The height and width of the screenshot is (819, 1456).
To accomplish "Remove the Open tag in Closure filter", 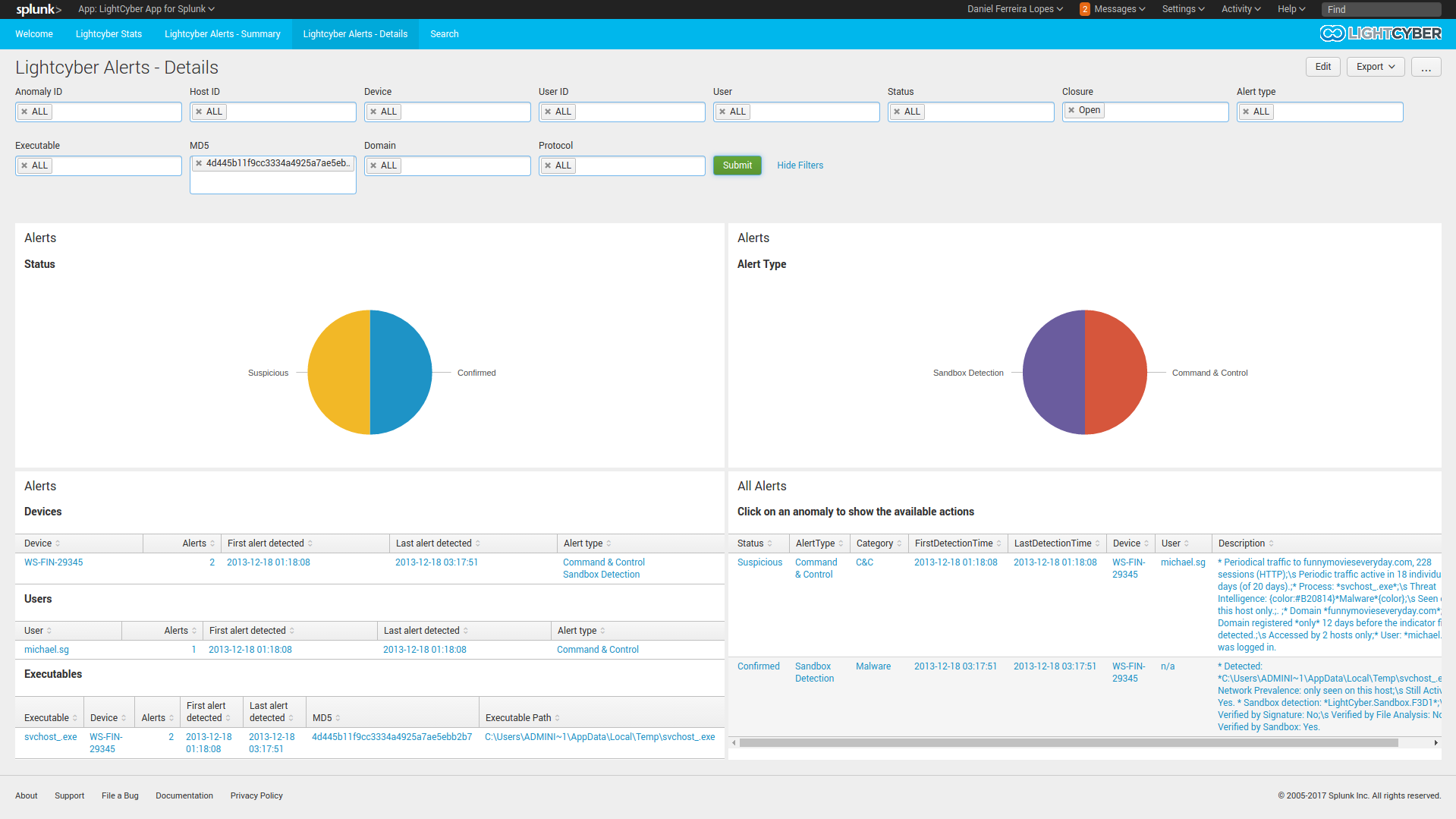I will 1072,110.
